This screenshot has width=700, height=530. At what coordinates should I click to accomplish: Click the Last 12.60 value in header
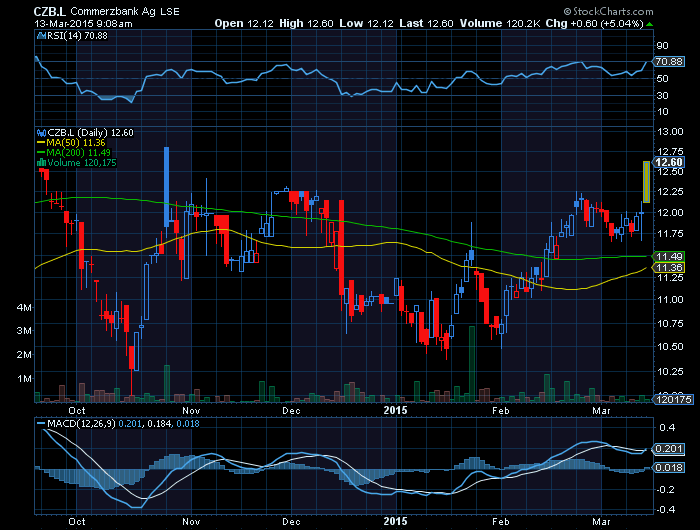coord(426,23)
